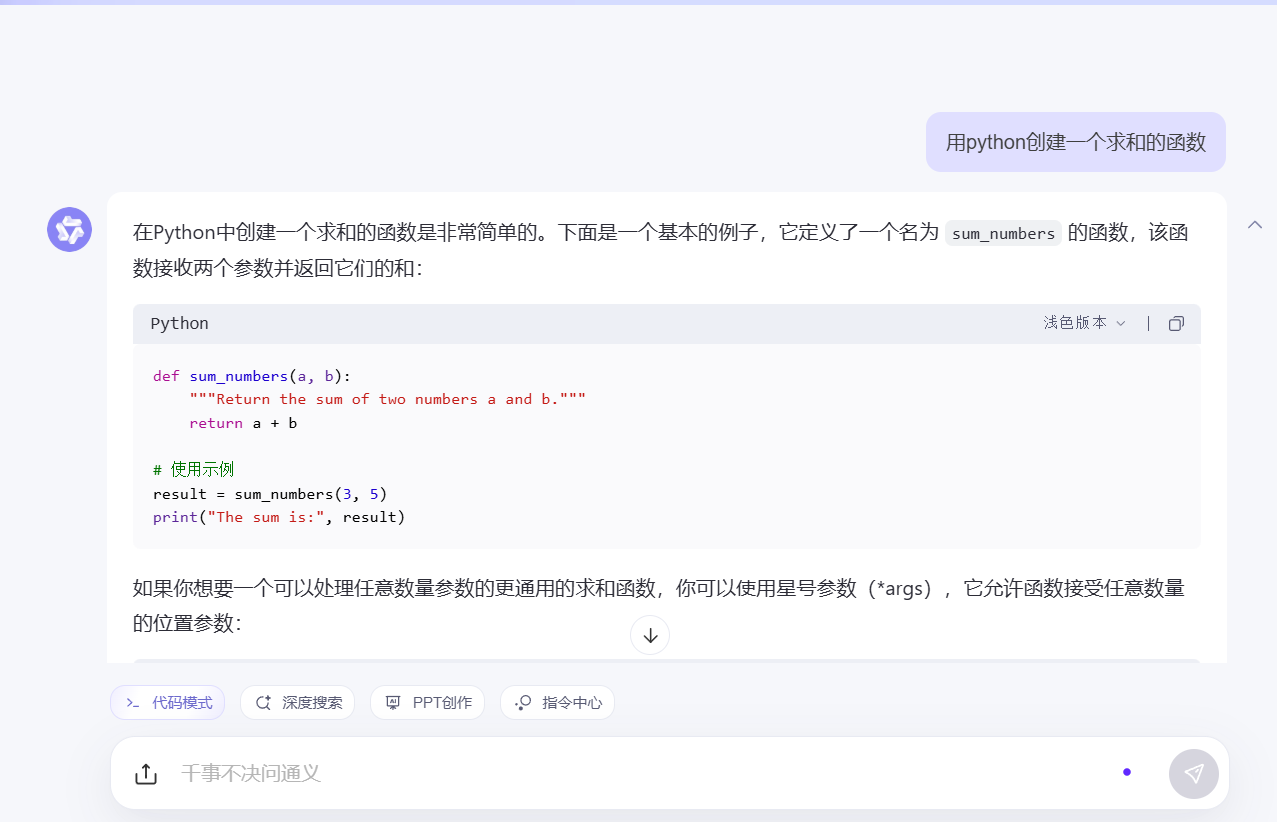Click the 千事不决问通义 input placeholder
The image size is (1277, 822).
(x=252, y=773)
